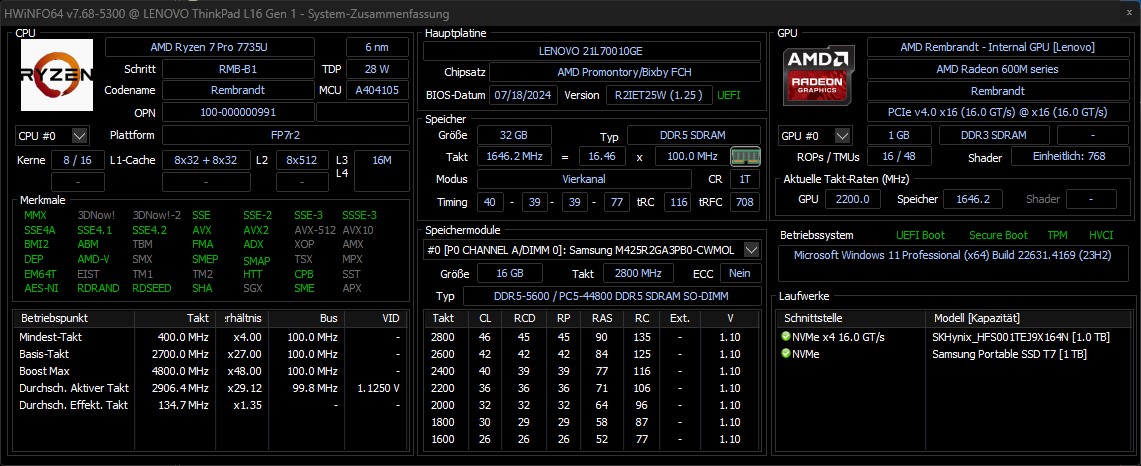1141x466 pixels.
Task: Select the AMD Promontory/Bixby FCH chipset field
Action: [624, 72]
